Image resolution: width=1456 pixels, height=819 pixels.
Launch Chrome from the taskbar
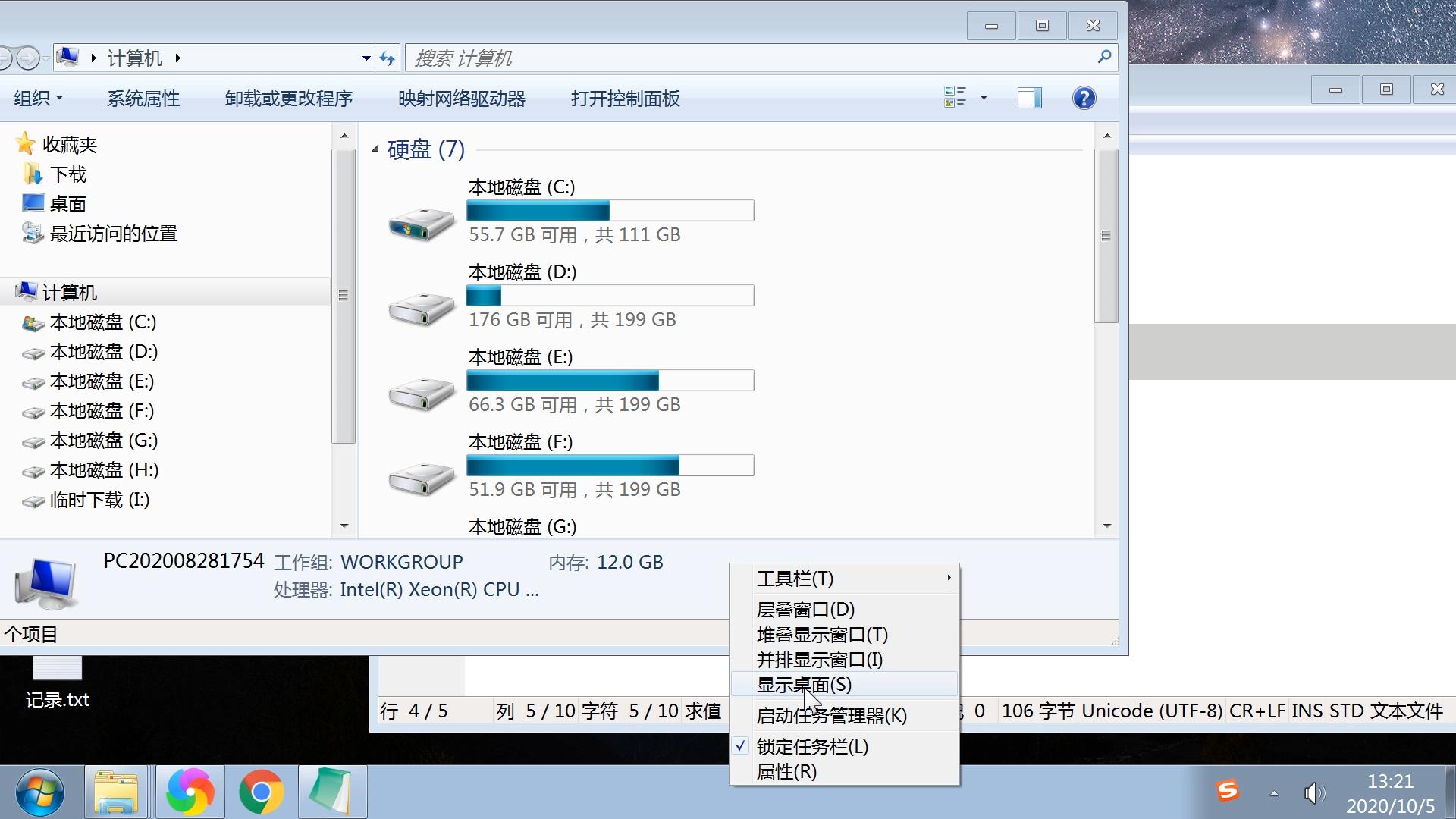click(262, 792)
